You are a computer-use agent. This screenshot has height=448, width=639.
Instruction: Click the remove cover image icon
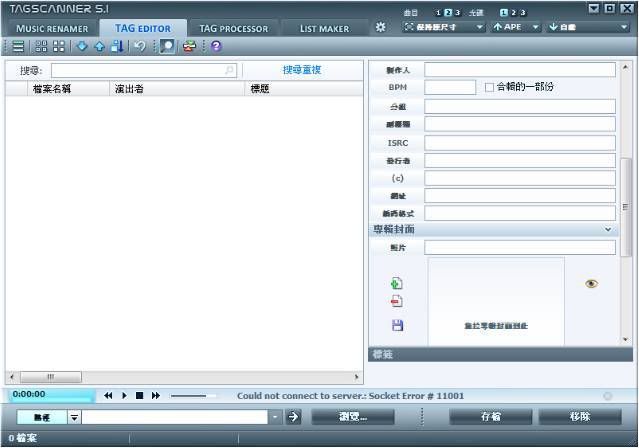397,301
